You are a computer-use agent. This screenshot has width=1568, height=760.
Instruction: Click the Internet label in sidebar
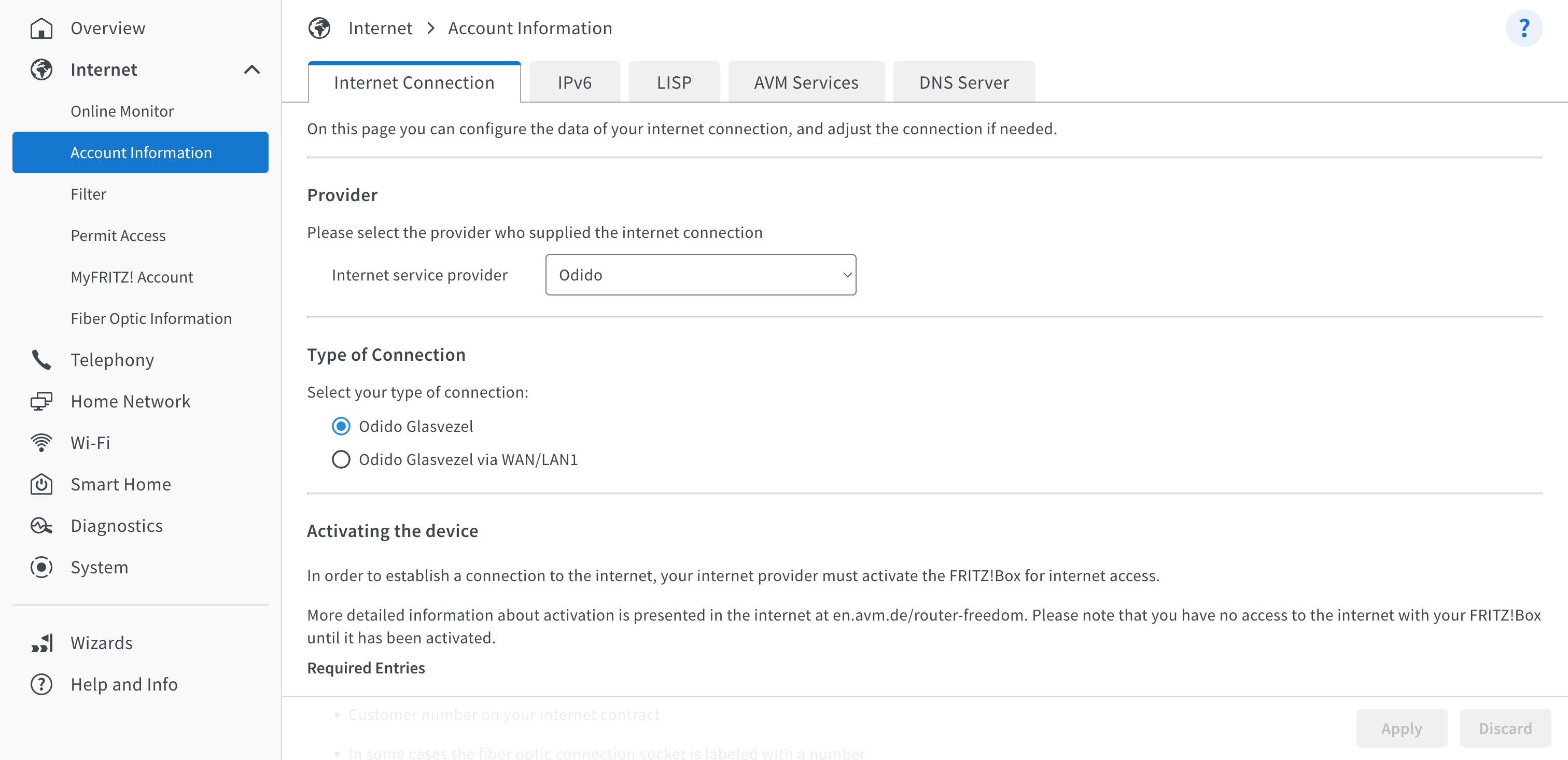pos(104,69)
